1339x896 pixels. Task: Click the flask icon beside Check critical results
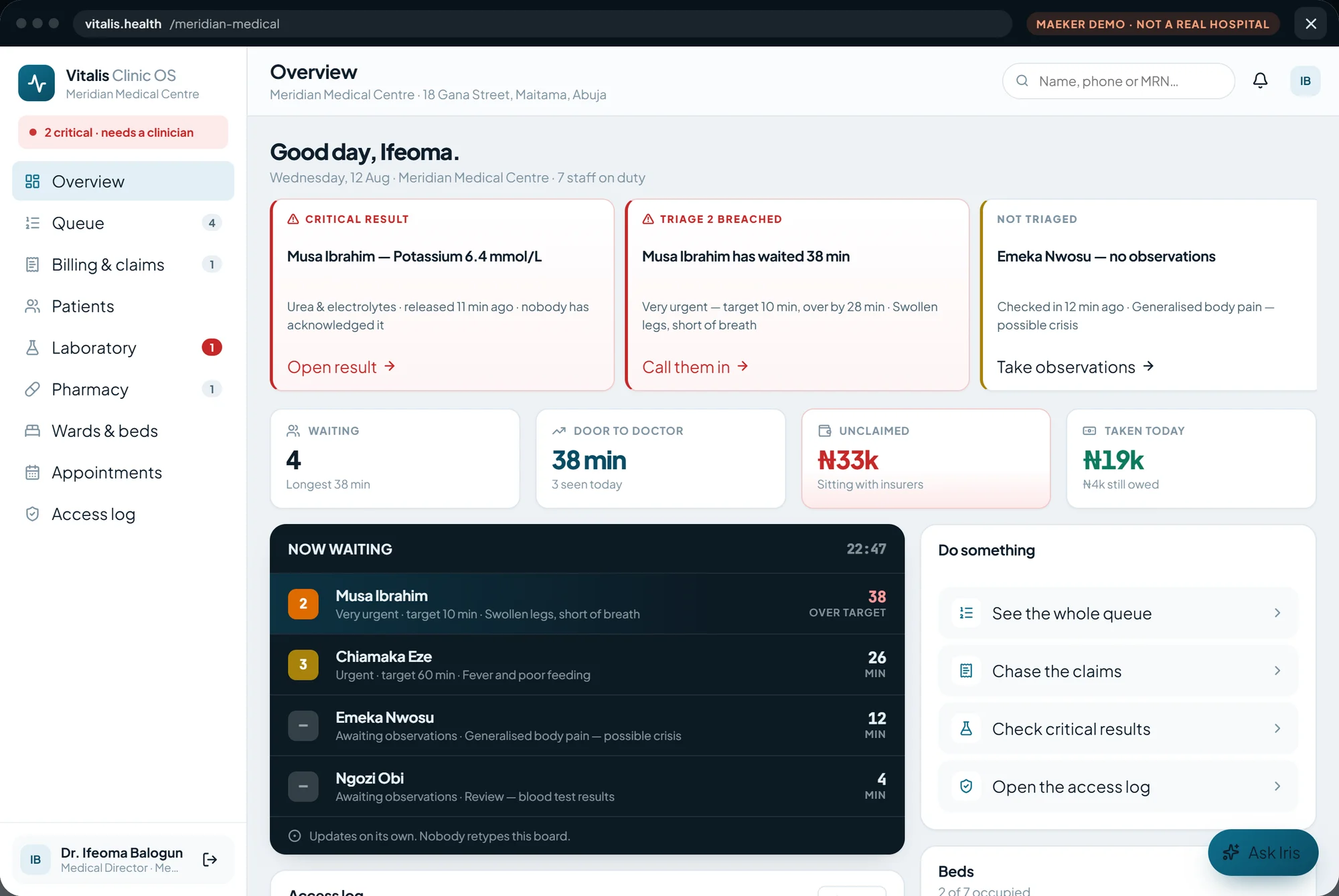966,728
